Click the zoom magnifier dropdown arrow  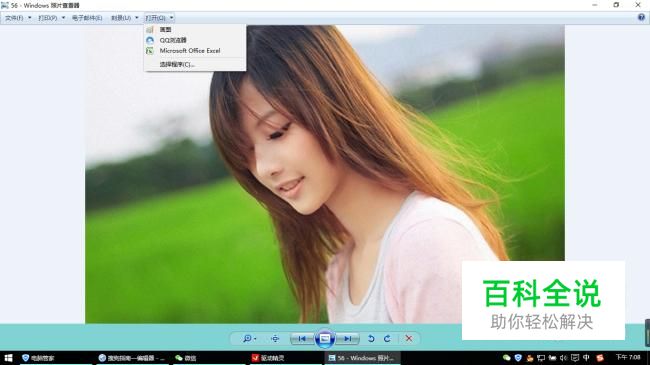tap(255, 339)
